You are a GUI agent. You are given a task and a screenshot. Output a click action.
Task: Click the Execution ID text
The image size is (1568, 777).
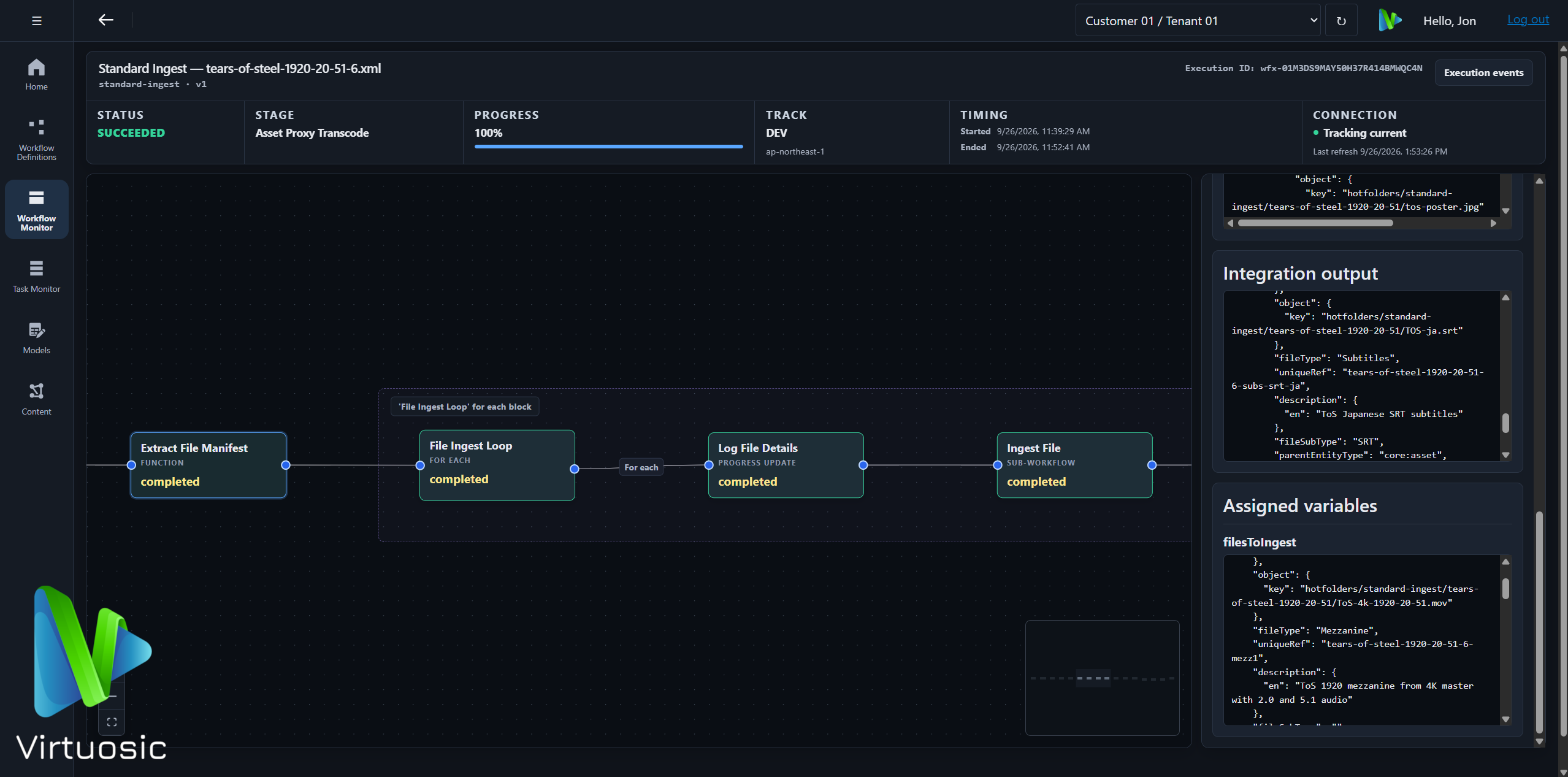click(1303, 68)
